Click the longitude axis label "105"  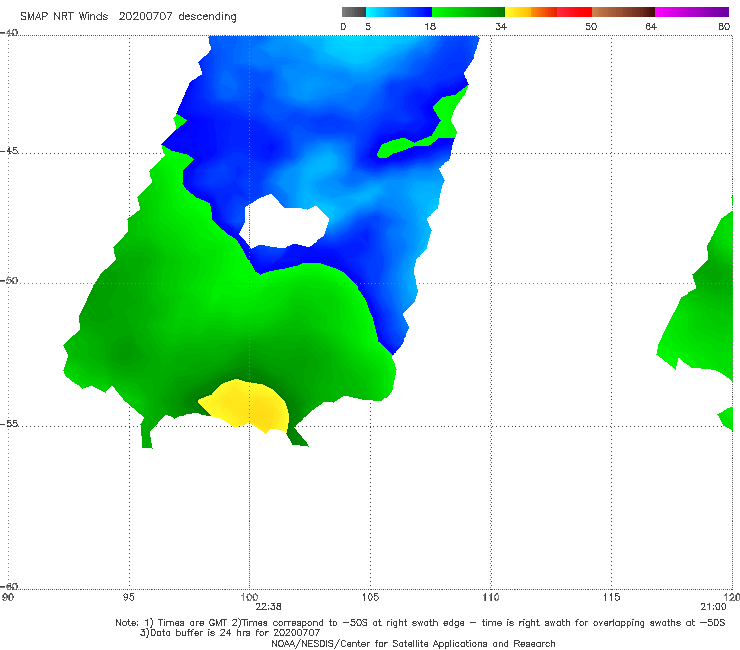click(x=370, y=597)
